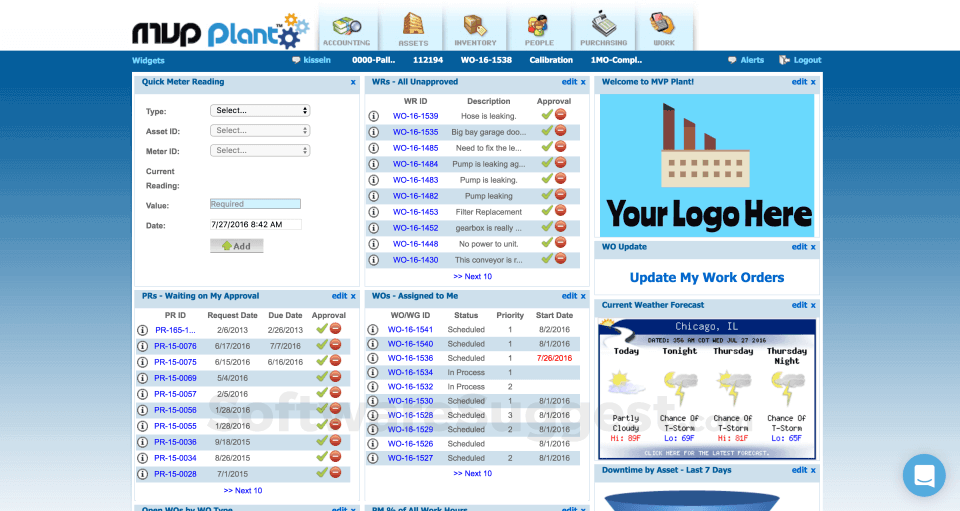Open the chat bubble widget
The image size is (960, 511).
(924, 475)
